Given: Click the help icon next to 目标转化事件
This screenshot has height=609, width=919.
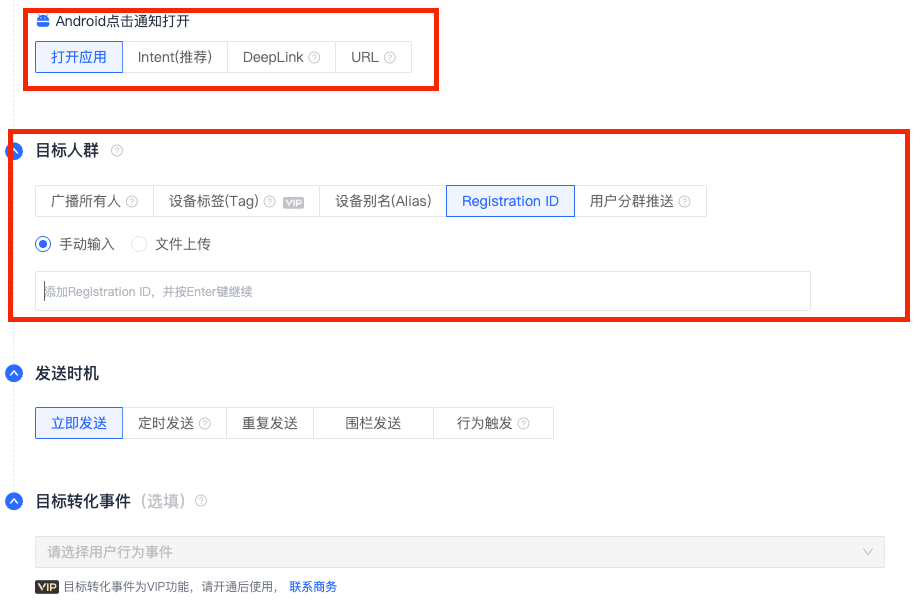Looking at the screenshot, I should [x=201, y=501].
